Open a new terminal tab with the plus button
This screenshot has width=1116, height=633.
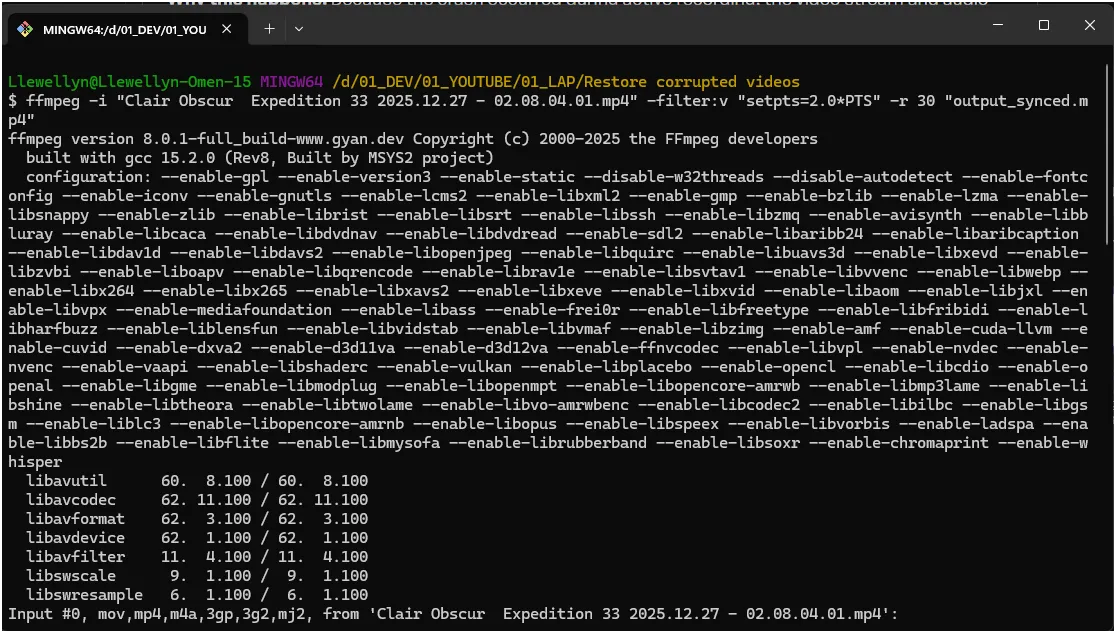tap(269, 29)
